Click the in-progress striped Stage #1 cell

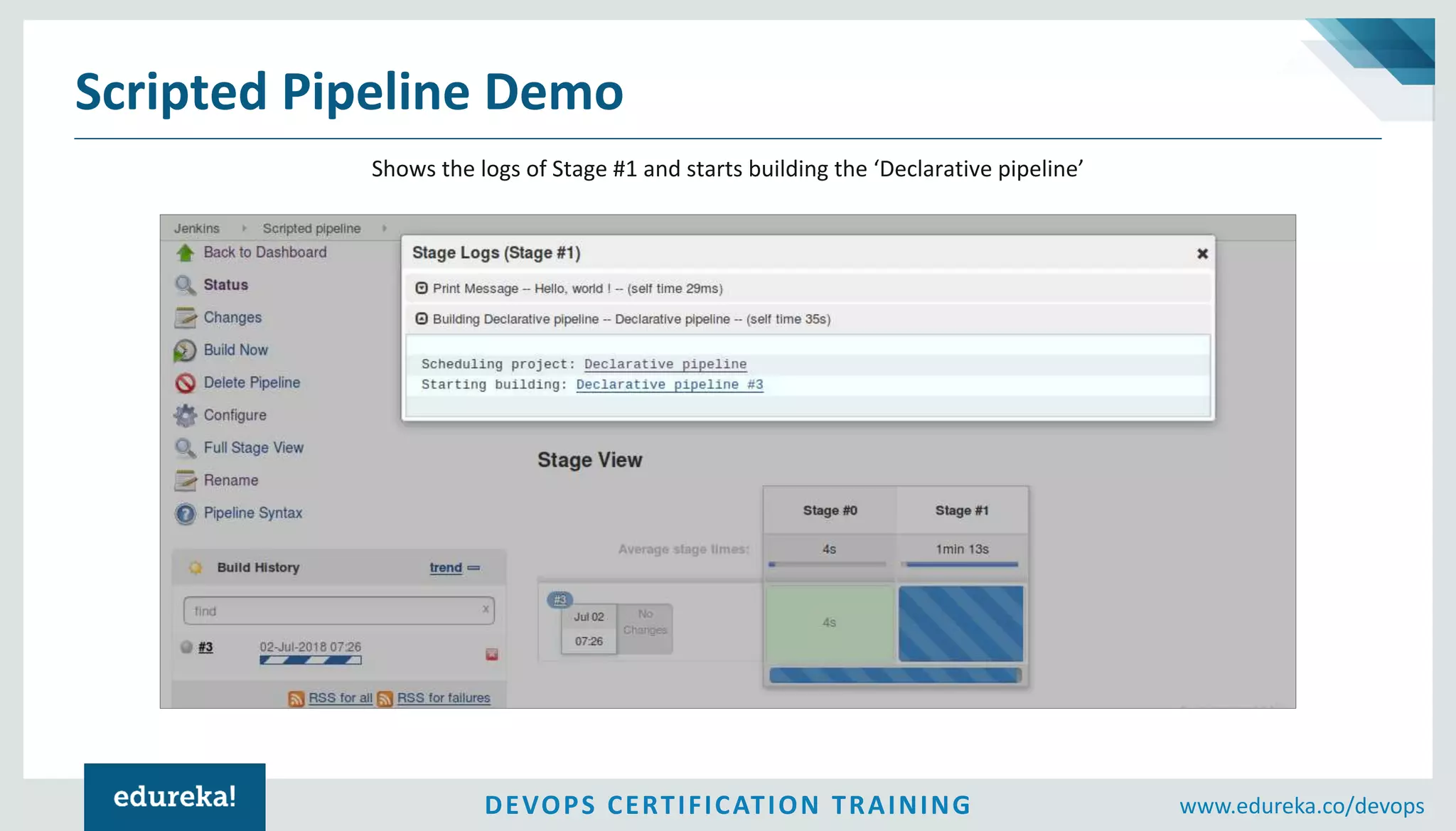(x=961, y=623)
